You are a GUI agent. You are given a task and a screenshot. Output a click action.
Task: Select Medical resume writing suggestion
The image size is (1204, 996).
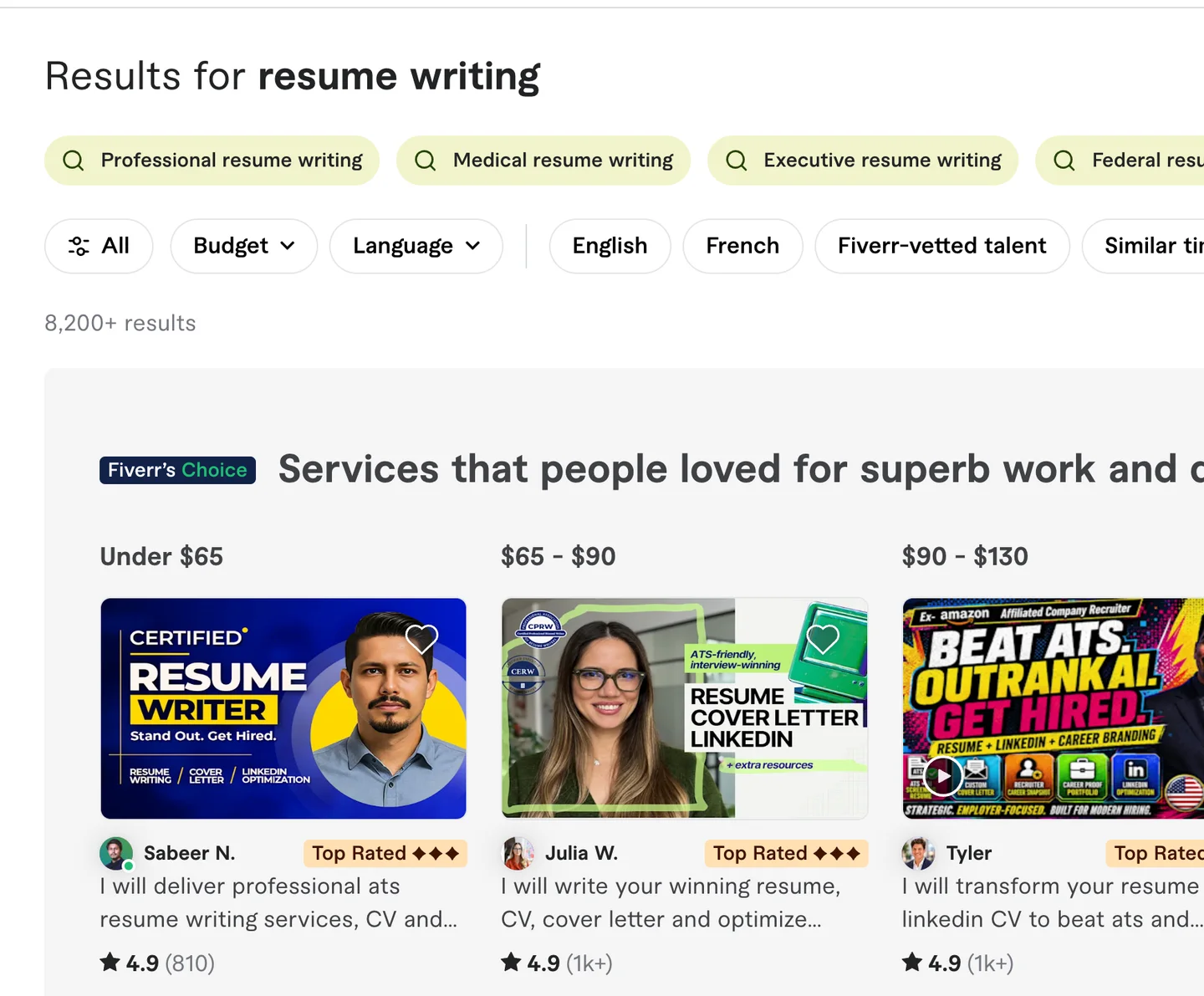543,160
